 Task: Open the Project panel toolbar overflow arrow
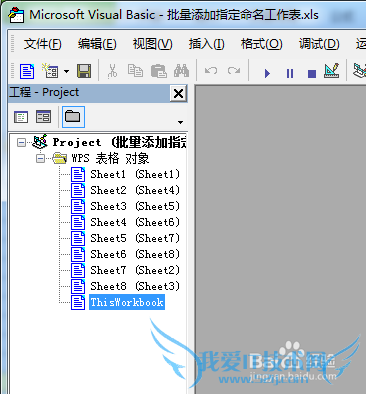pyautogui.click(x=180, y=122)
